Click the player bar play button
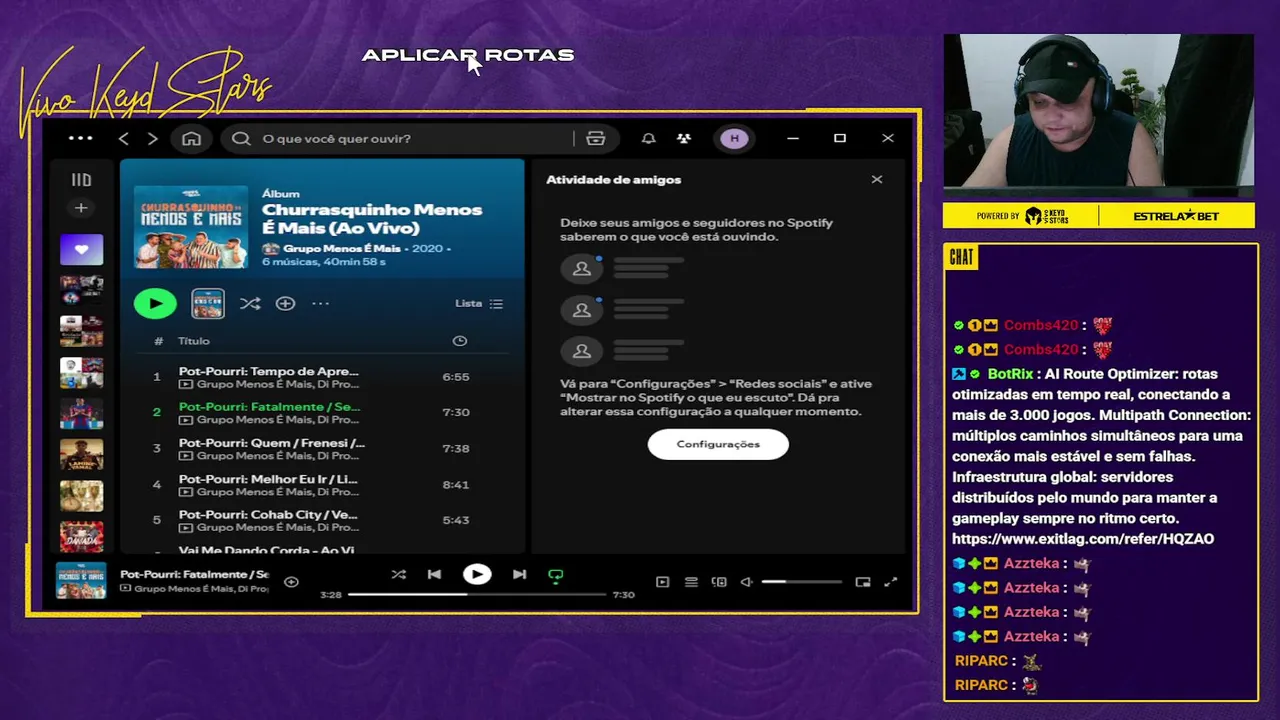Viewport: 1280px width, 720px height. click(x=477, y=574)
